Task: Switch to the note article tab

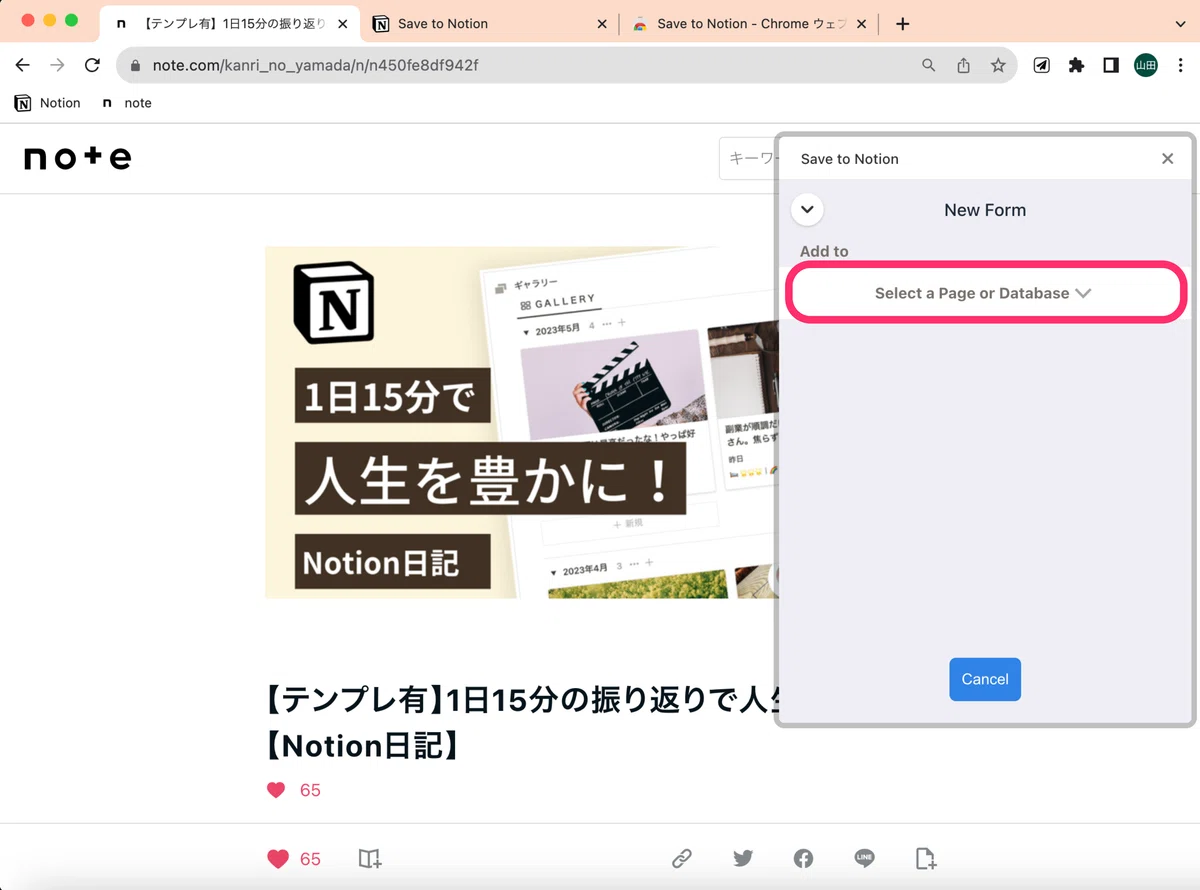Action: coord(230,23)
